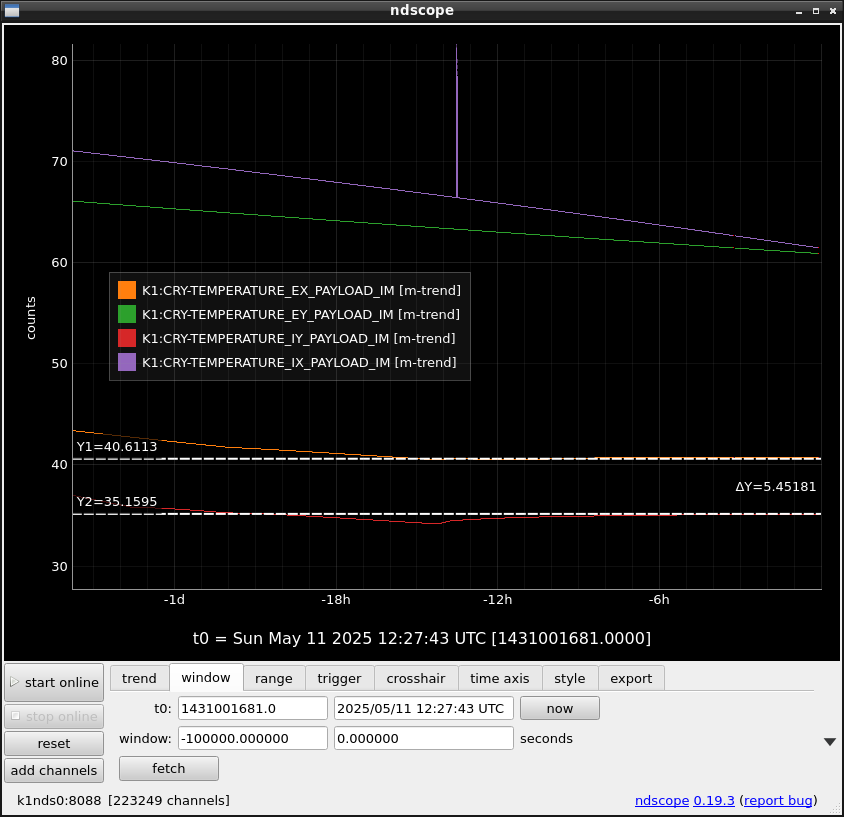The width and height of the screenshot is (844, 817).
Task: Open the style tab
Action: (570, 678)
